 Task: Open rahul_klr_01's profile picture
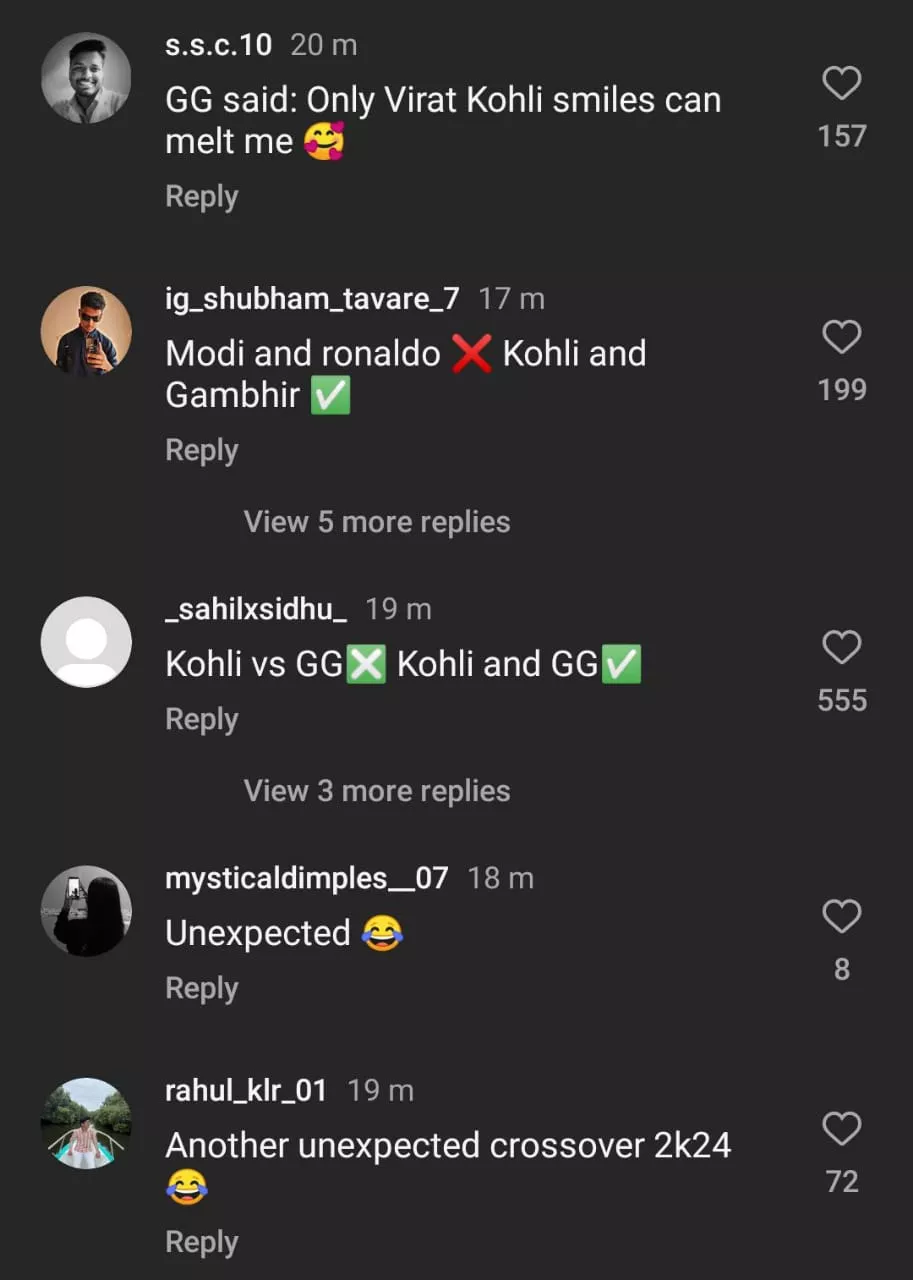[x=86, y=1123]
